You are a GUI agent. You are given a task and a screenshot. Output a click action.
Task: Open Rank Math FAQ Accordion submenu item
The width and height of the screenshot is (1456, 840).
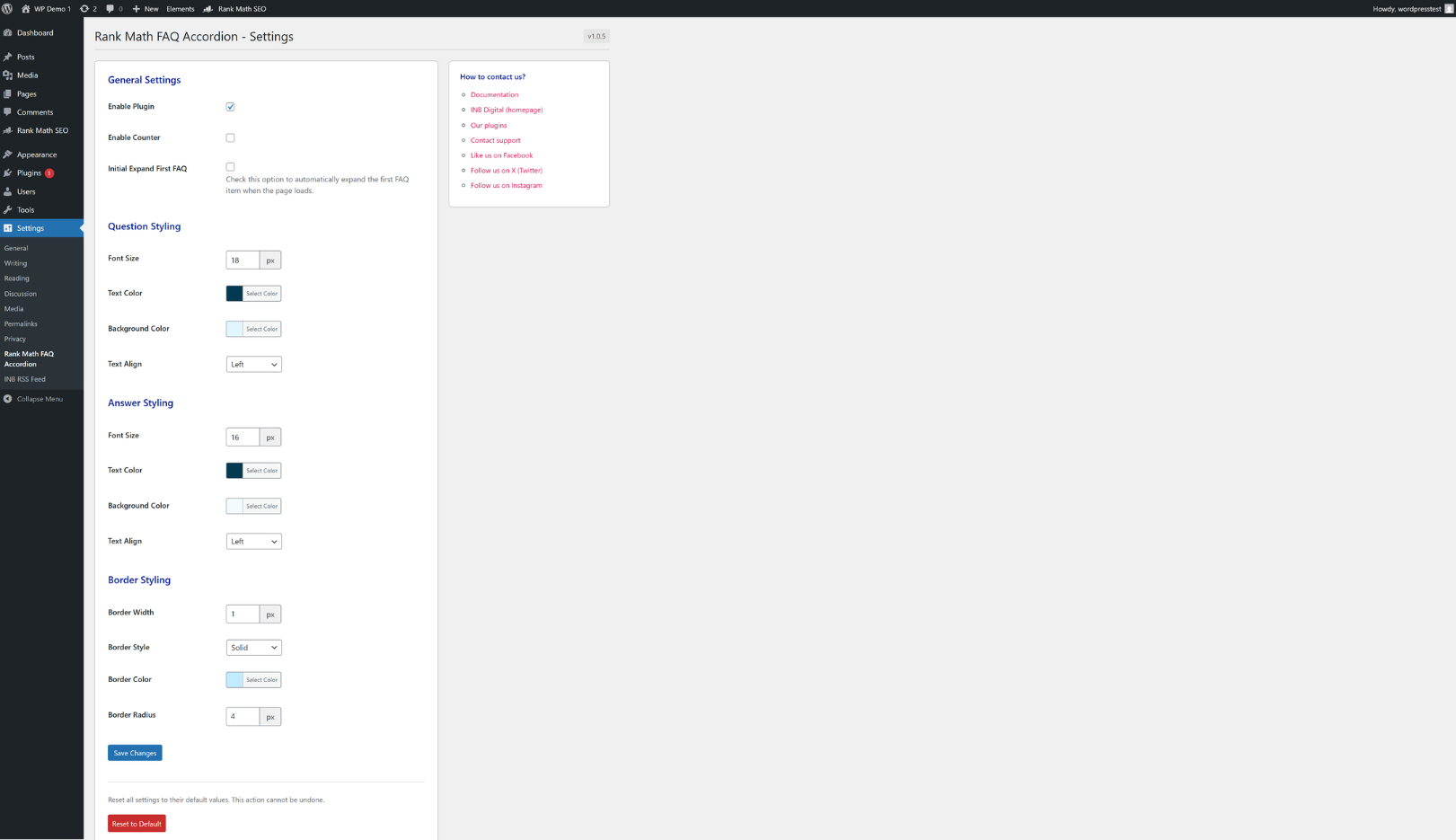tap(29, 358)
